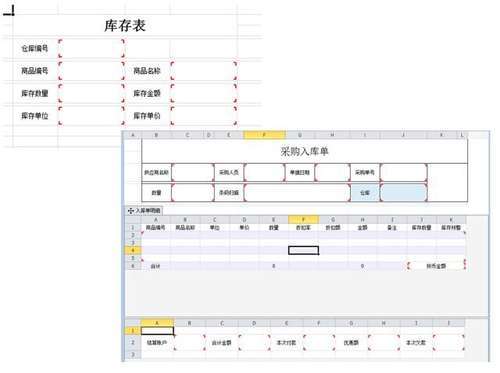Screen dimensions: 500x373
Task: Click the total value 0 under 数量 in the 合计 row
Action: click(x=274, y=266)
